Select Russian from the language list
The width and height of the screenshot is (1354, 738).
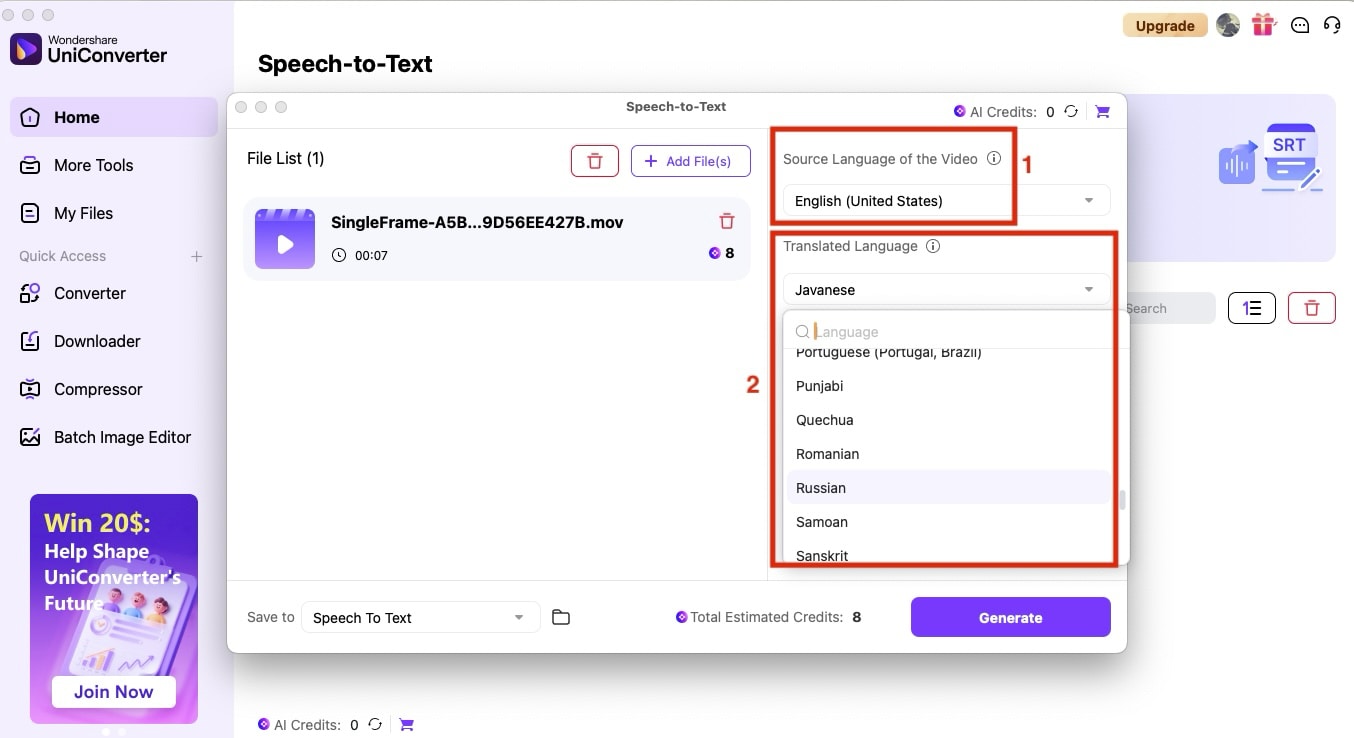[x=821, y=488]
